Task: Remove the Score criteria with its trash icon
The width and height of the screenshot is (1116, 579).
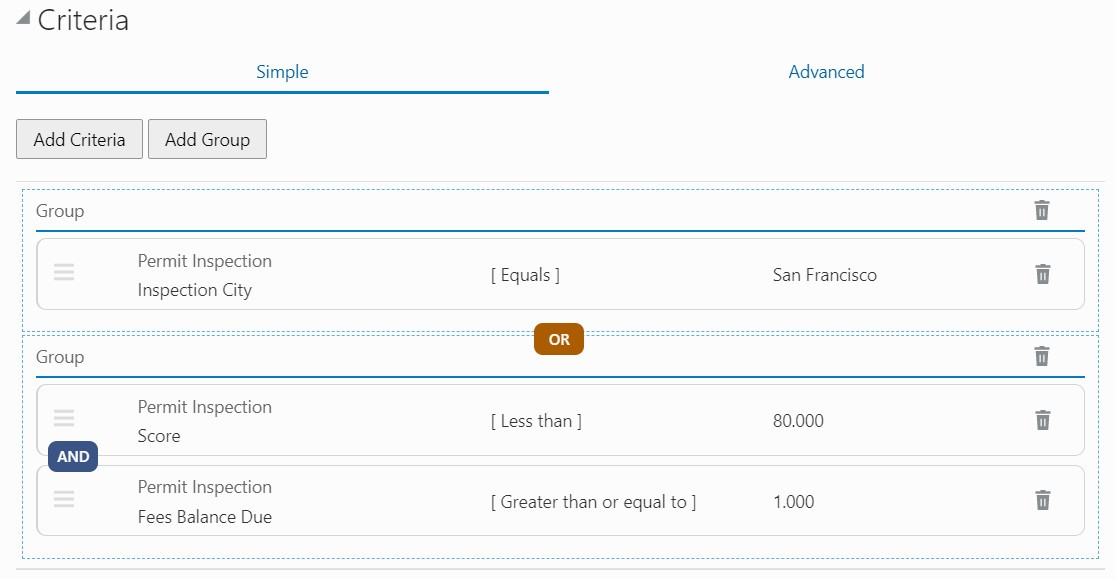Action: click(1042, 420)
